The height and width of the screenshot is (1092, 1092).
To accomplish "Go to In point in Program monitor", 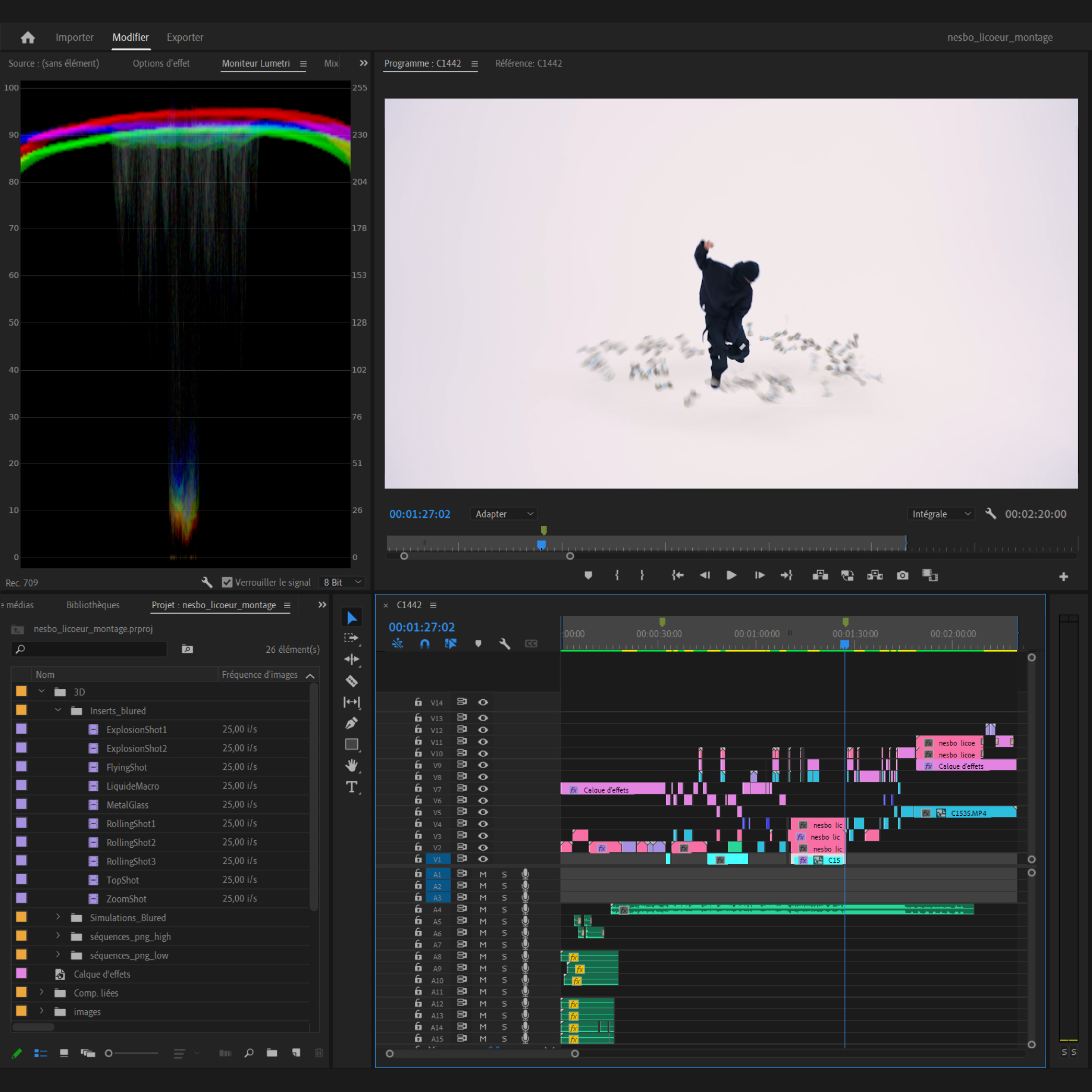I will tap(678, 575).
